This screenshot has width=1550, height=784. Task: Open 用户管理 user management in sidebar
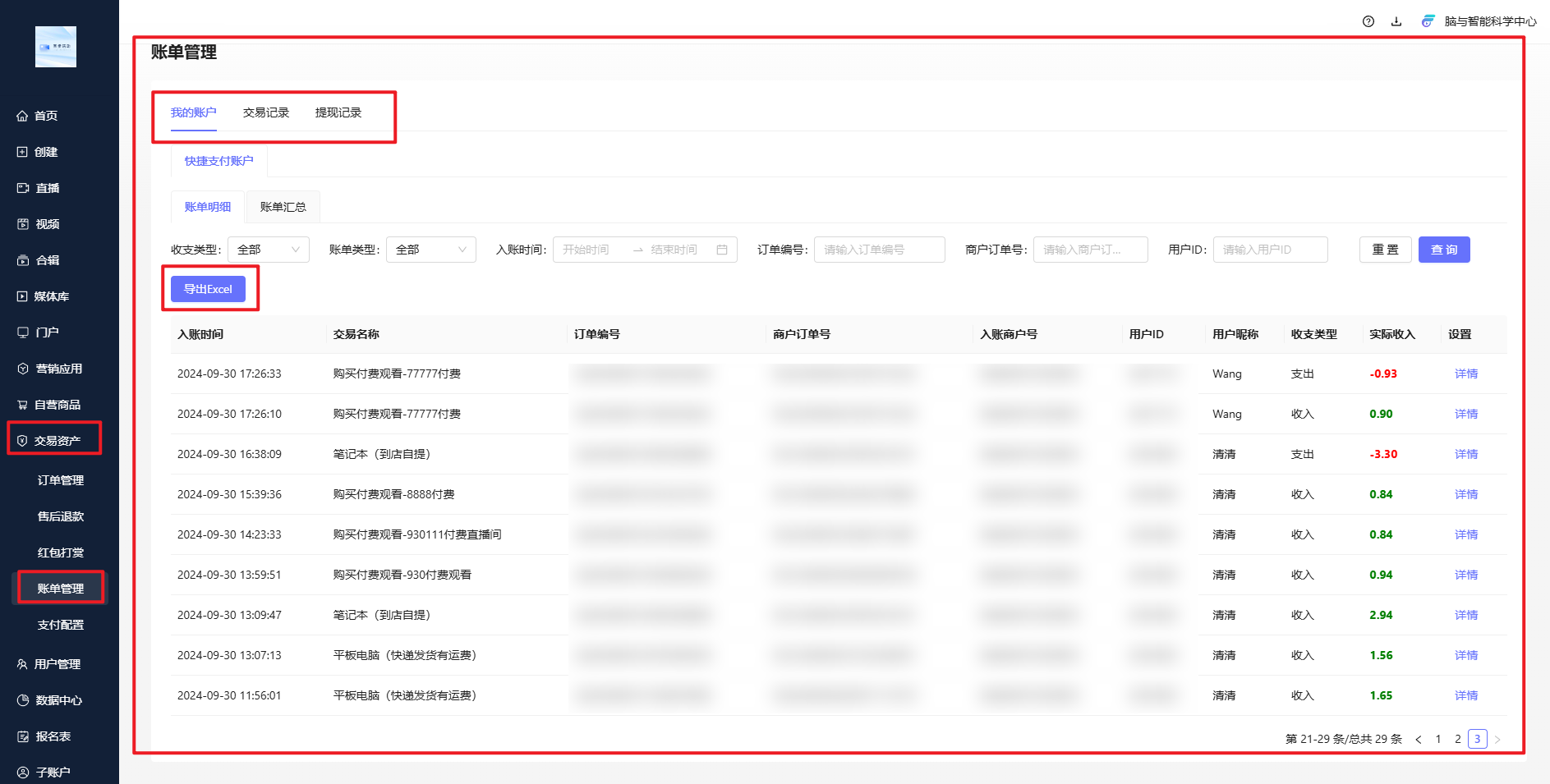[x=57, y=664]
